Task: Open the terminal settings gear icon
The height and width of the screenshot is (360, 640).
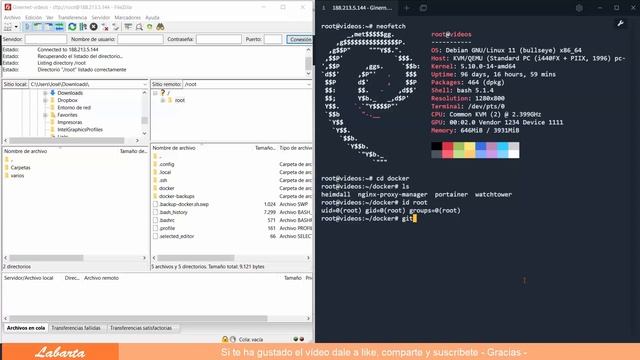Action: point(579,8)
